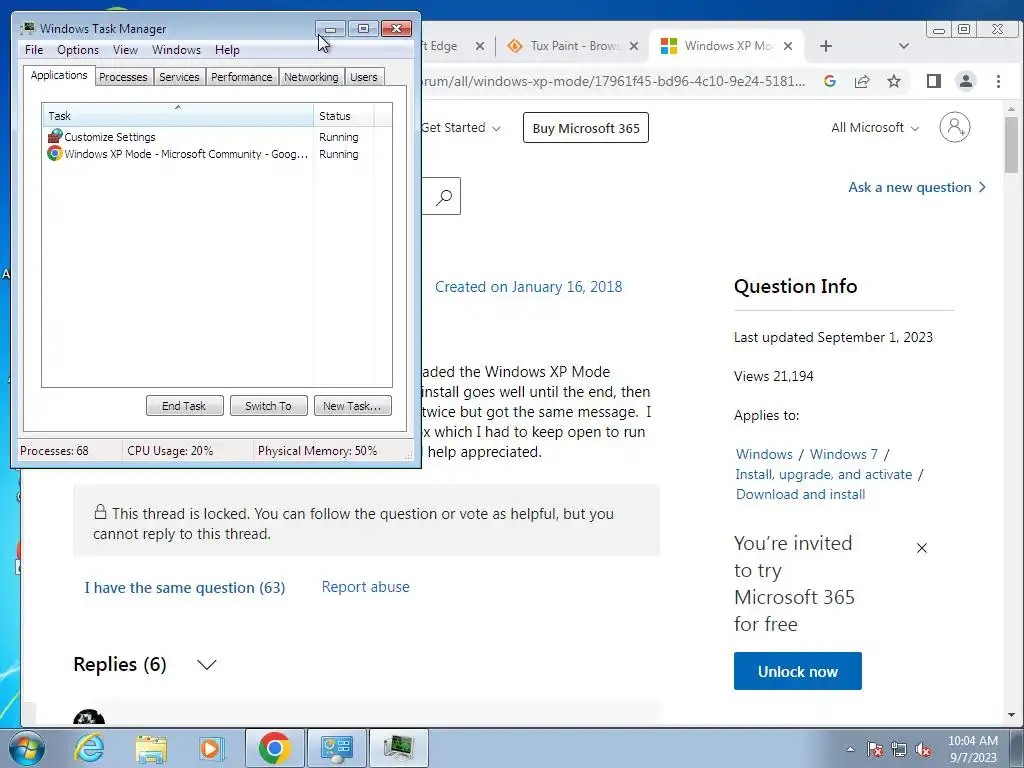
Task: Click Ask a new question link
Action: [917, 187]
